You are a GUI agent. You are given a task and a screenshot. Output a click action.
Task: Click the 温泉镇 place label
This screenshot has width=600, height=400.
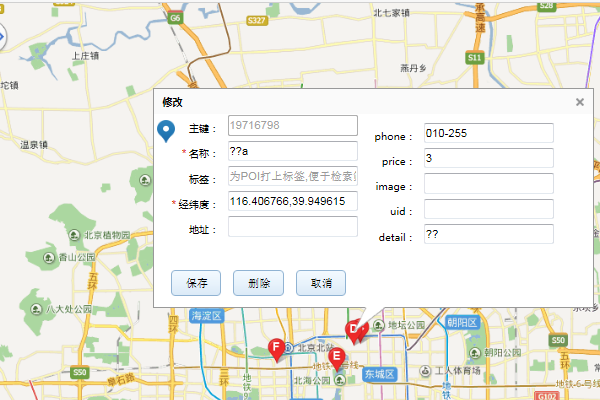34,145
